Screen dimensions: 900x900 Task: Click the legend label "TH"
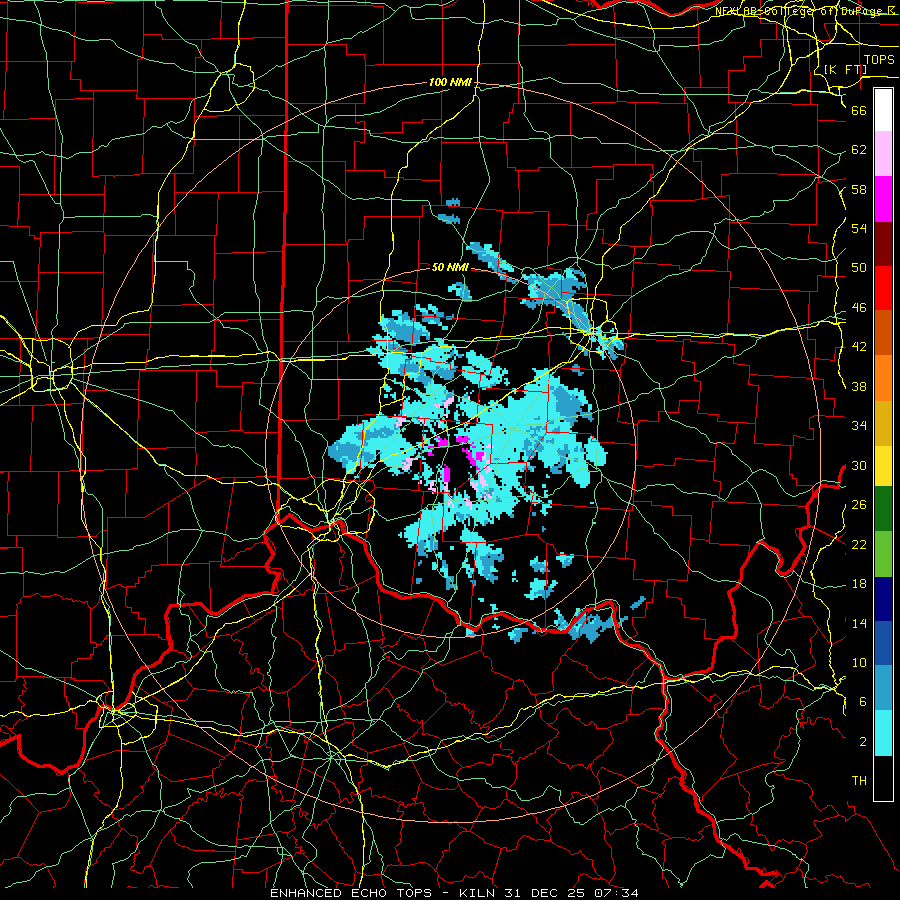point(859,781)
